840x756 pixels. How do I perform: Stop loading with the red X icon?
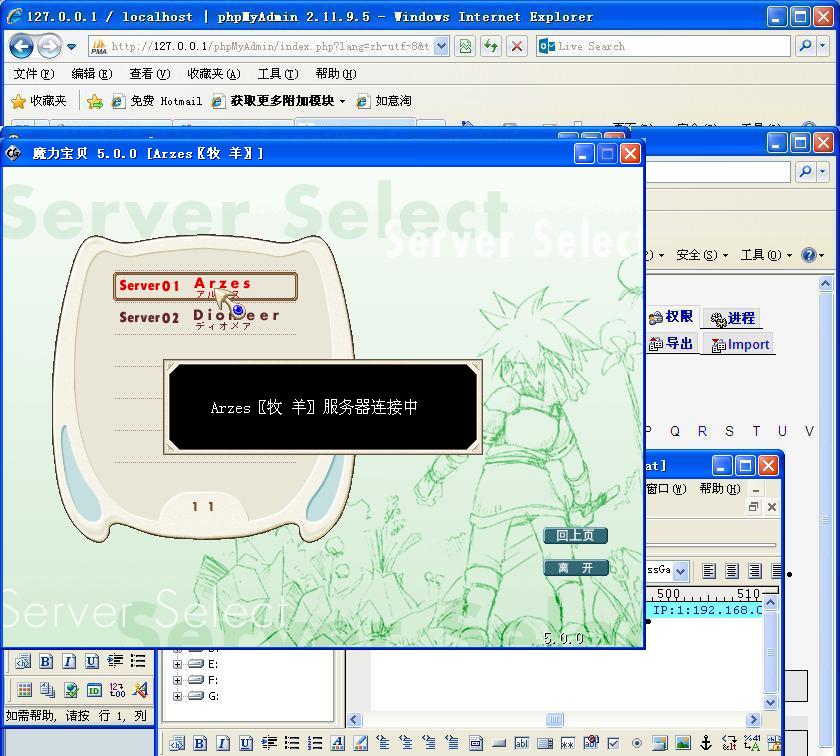click(516, 47)
